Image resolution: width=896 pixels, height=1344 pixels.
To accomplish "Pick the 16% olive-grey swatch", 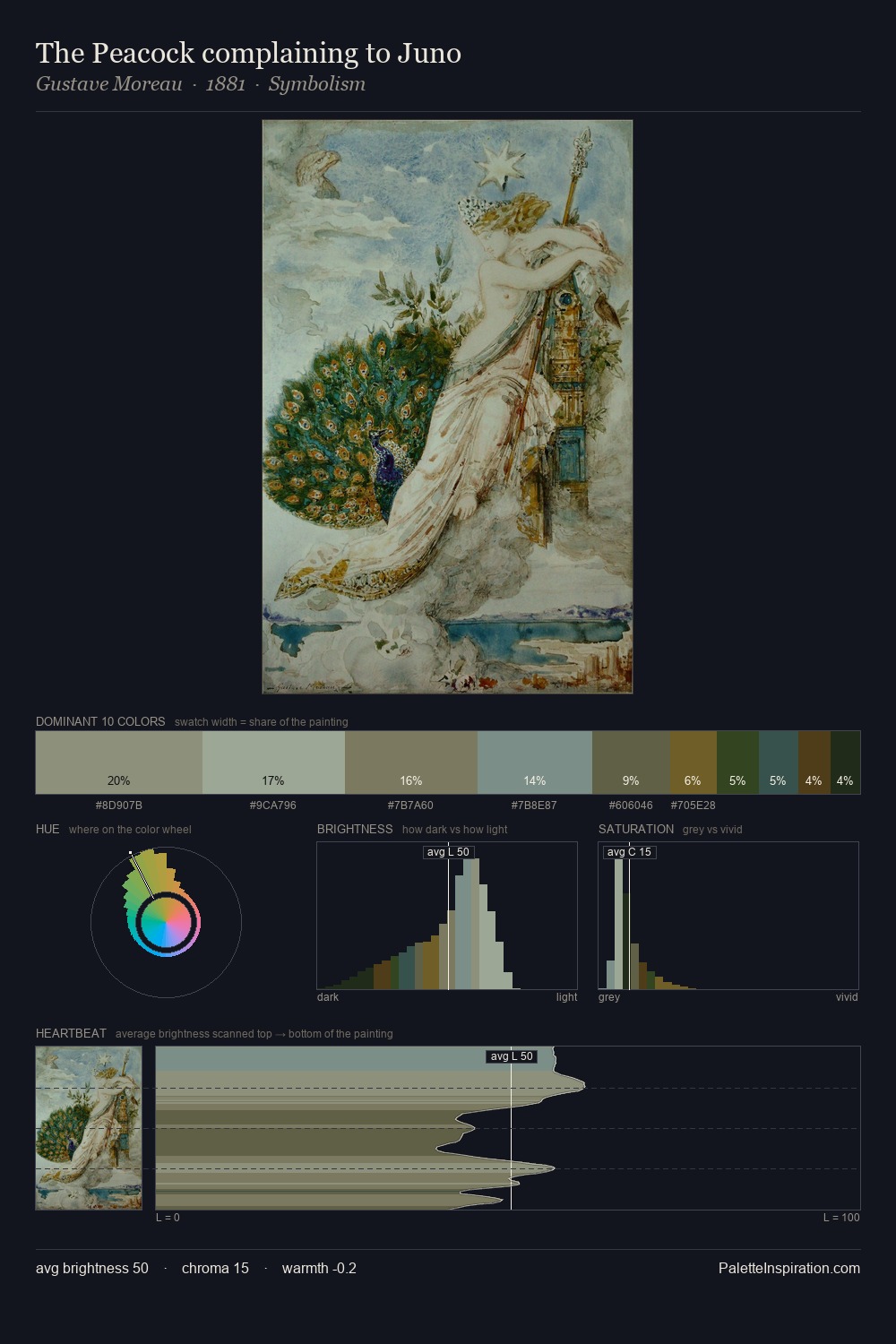I will tap(411, 762).
